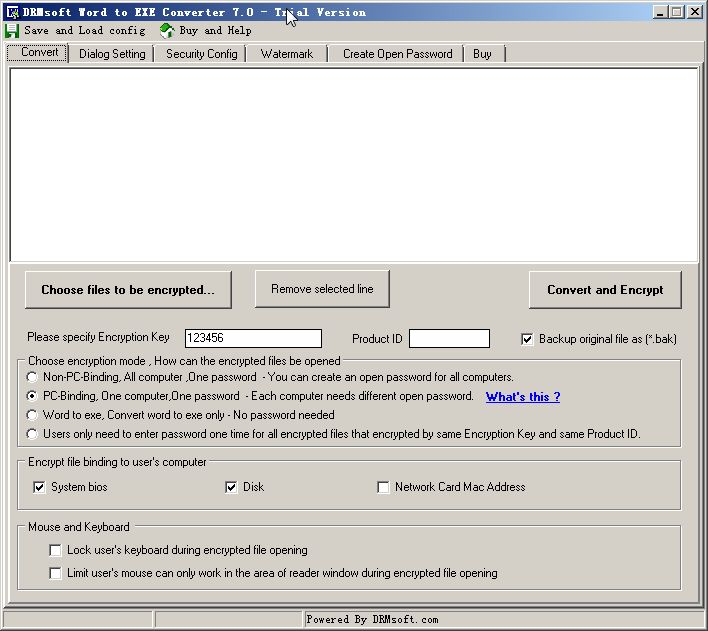Select PC-Binding, One computer radio option

pyautogui.click(x=32, y=396)
